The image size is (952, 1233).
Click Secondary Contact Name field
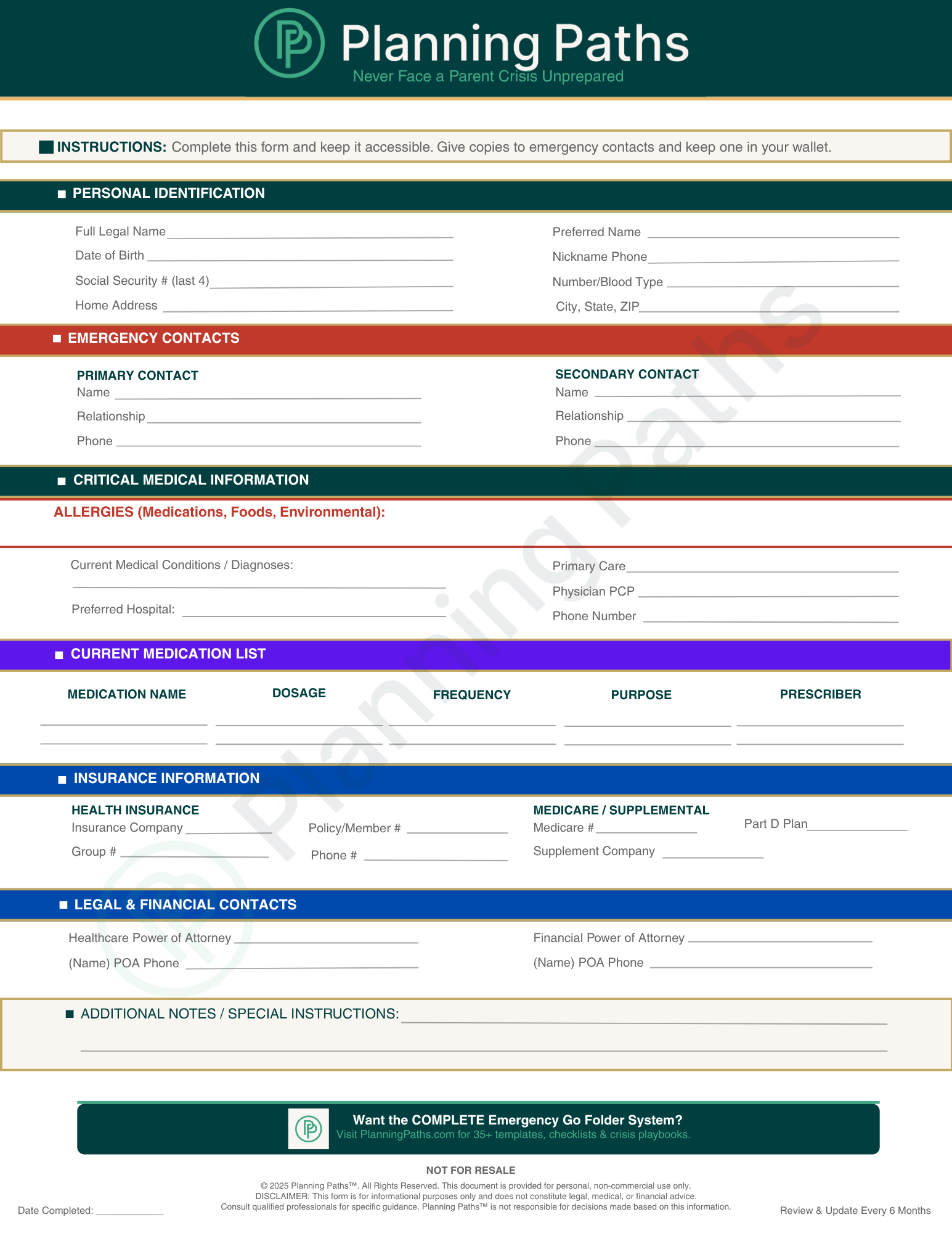pyautogui.click(x=747, y=391)
